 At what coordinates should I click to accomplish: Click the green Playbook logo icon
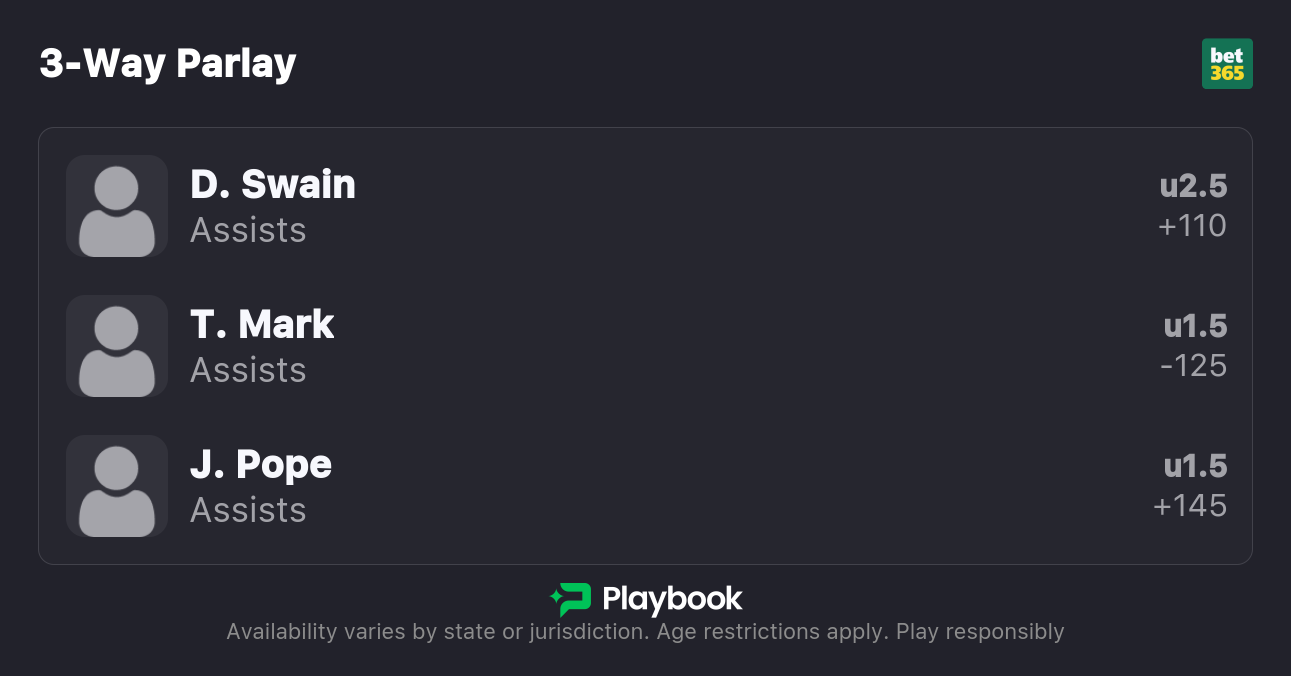571,599
